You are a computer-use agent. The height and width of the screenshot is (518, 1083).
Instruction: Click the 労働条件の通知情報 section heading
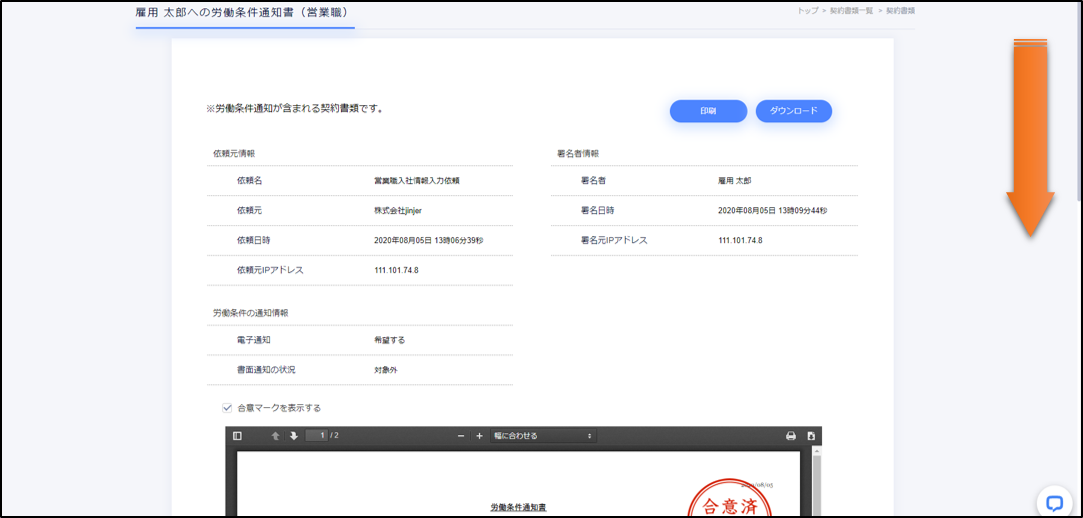point(250,313)
